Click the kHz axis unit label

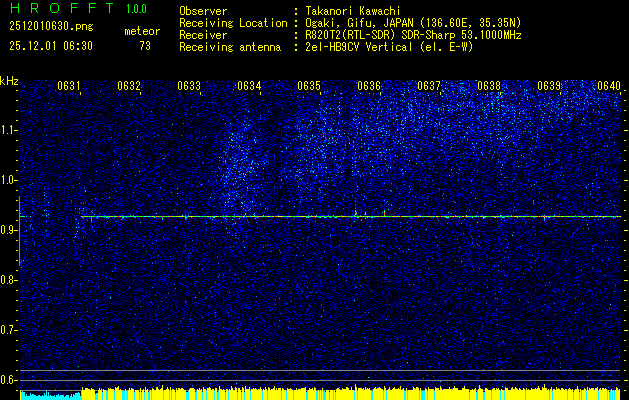tap(9, 81)
